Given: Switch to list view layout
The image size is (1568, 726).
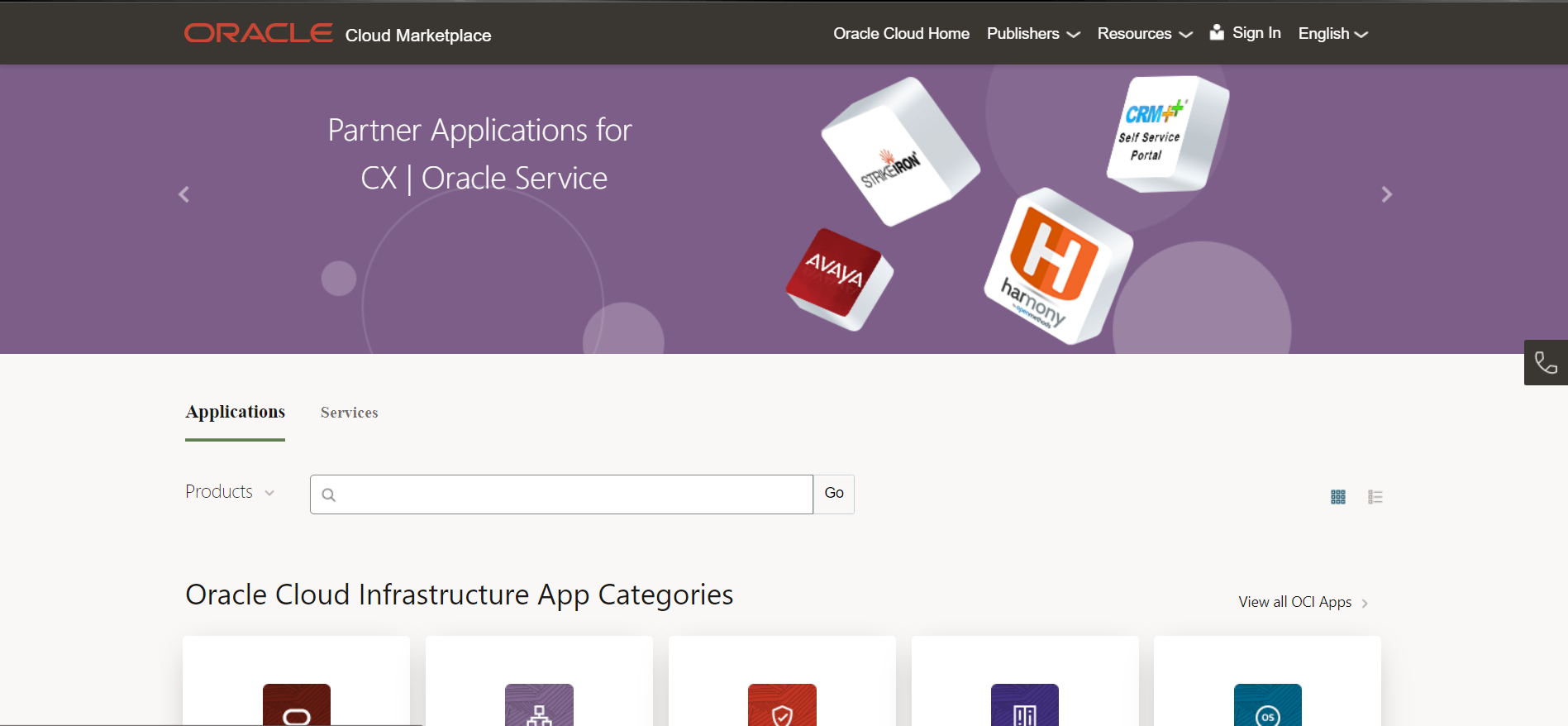Looking at the screenshot, I should [x=1375, y=497].
